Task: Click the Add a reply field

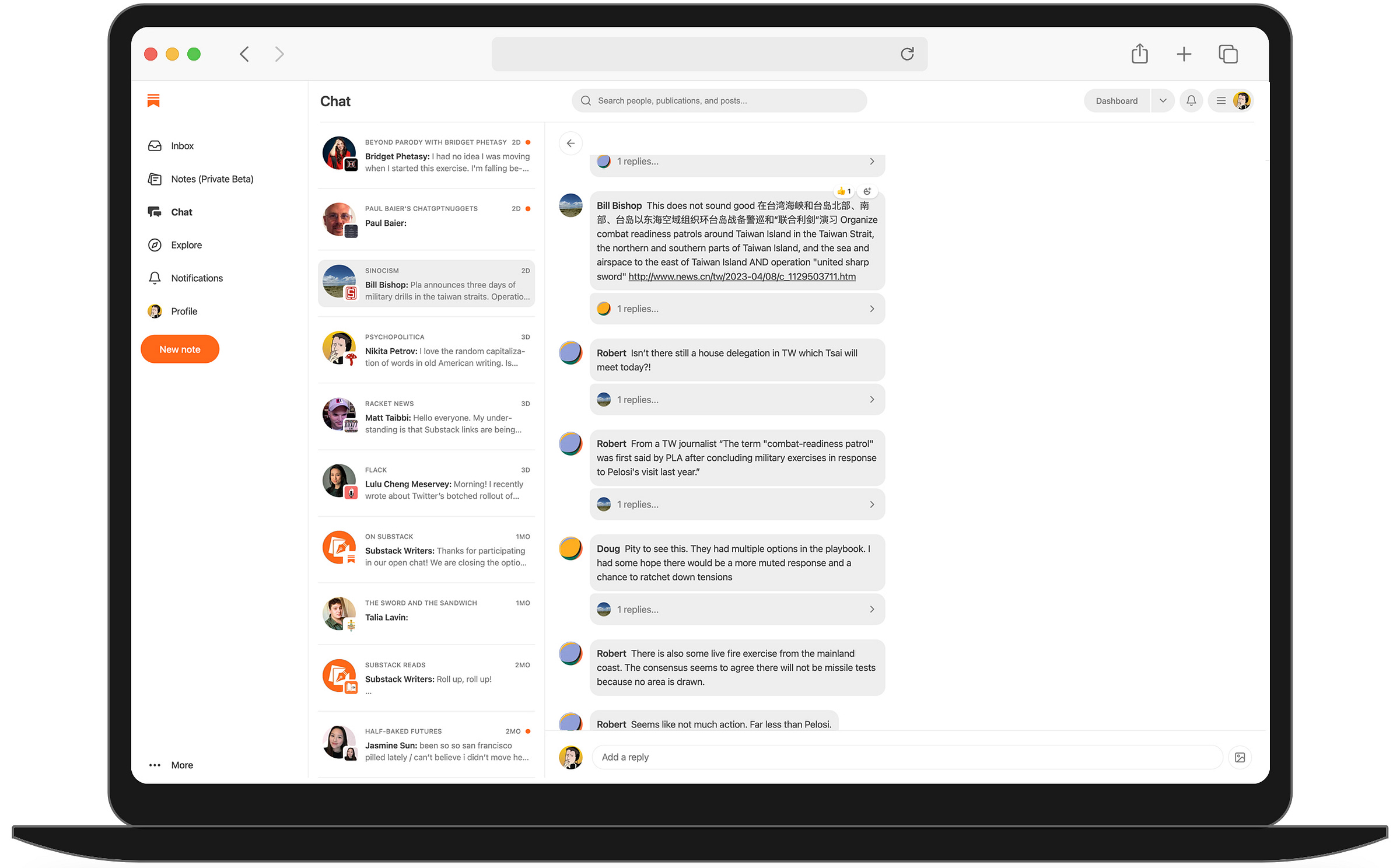Action: point(907,757)
